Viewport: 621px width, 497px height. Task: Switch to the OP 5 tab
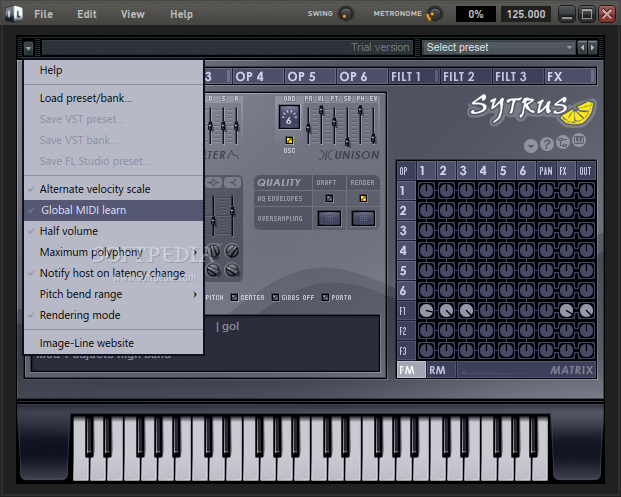(x=310, y=76)
